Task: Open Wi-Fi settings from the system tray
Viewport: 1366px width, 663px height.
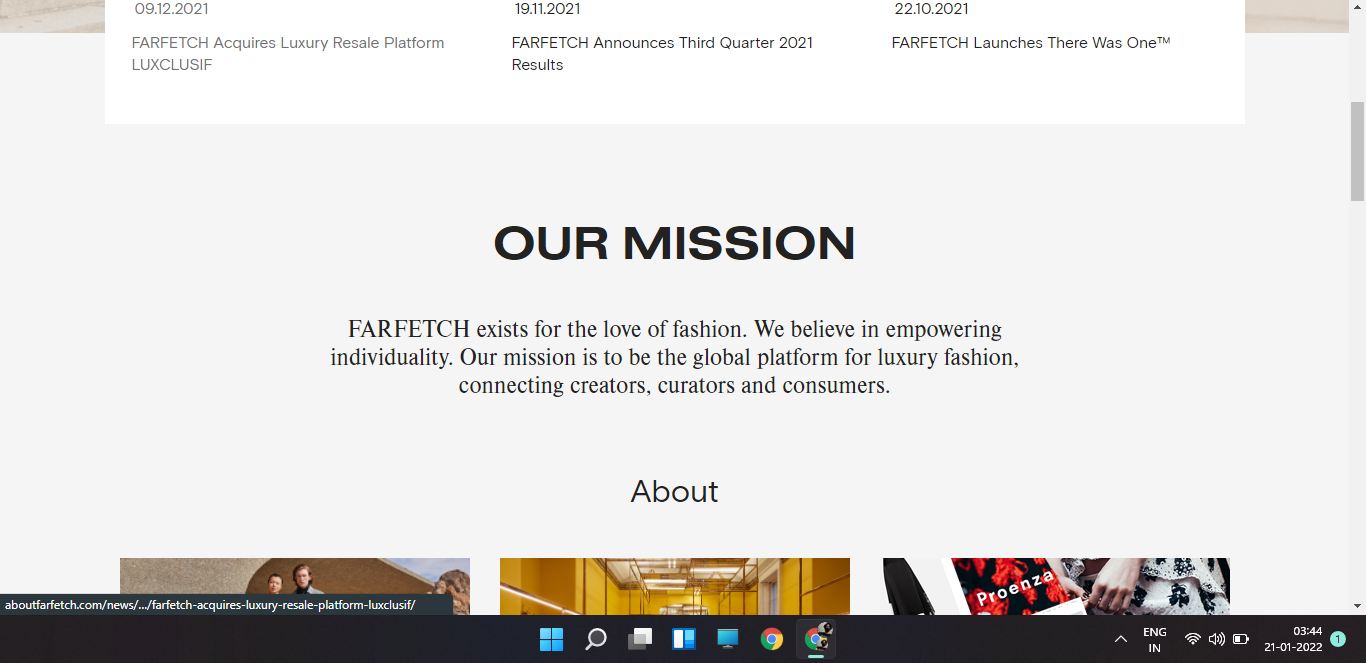Action: pos(1191,639)
